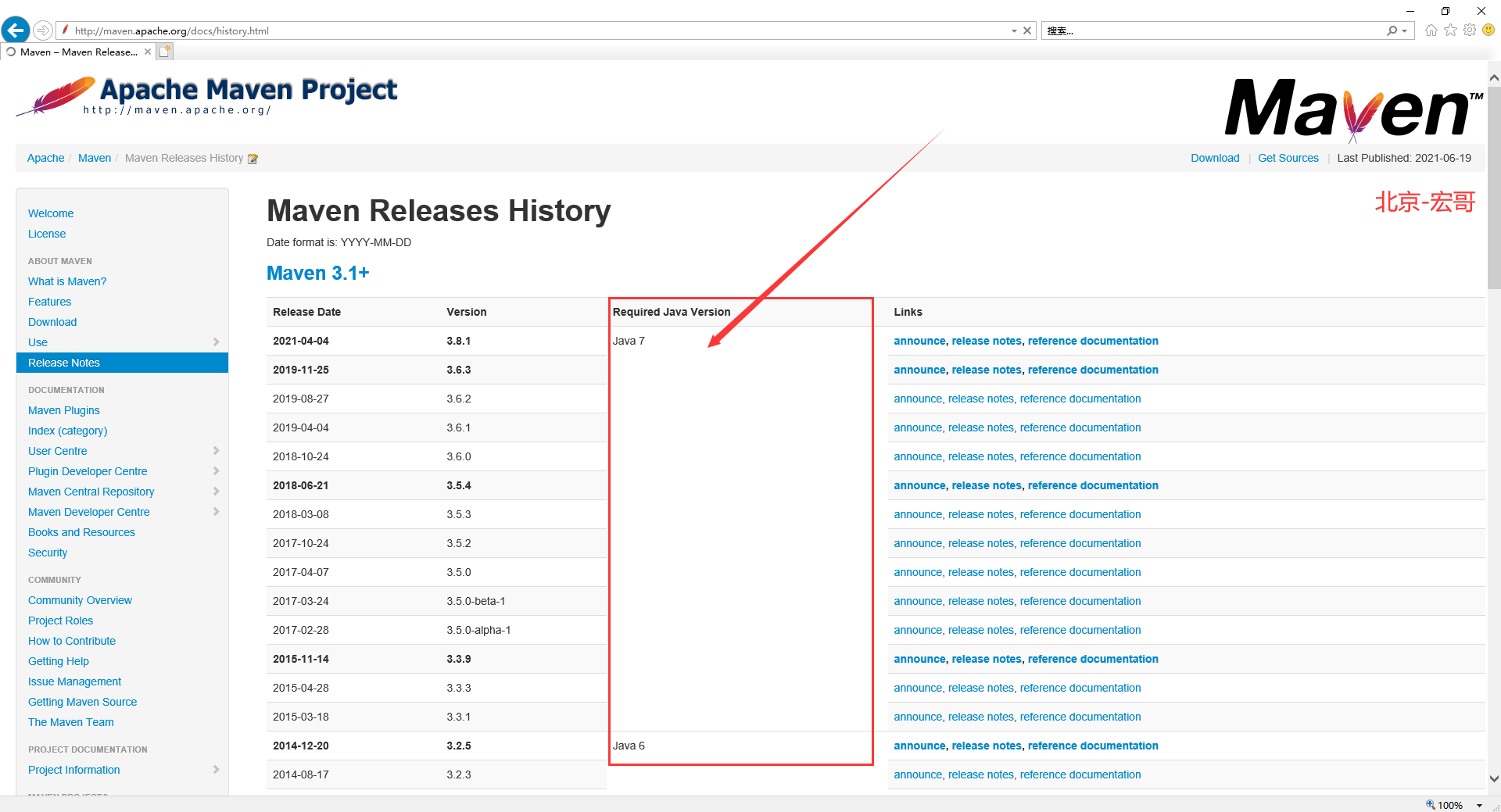Open release notes for version 3.2.5
Image resolution: width=1501 pixels, height=812 pixels.
(987, 746)
